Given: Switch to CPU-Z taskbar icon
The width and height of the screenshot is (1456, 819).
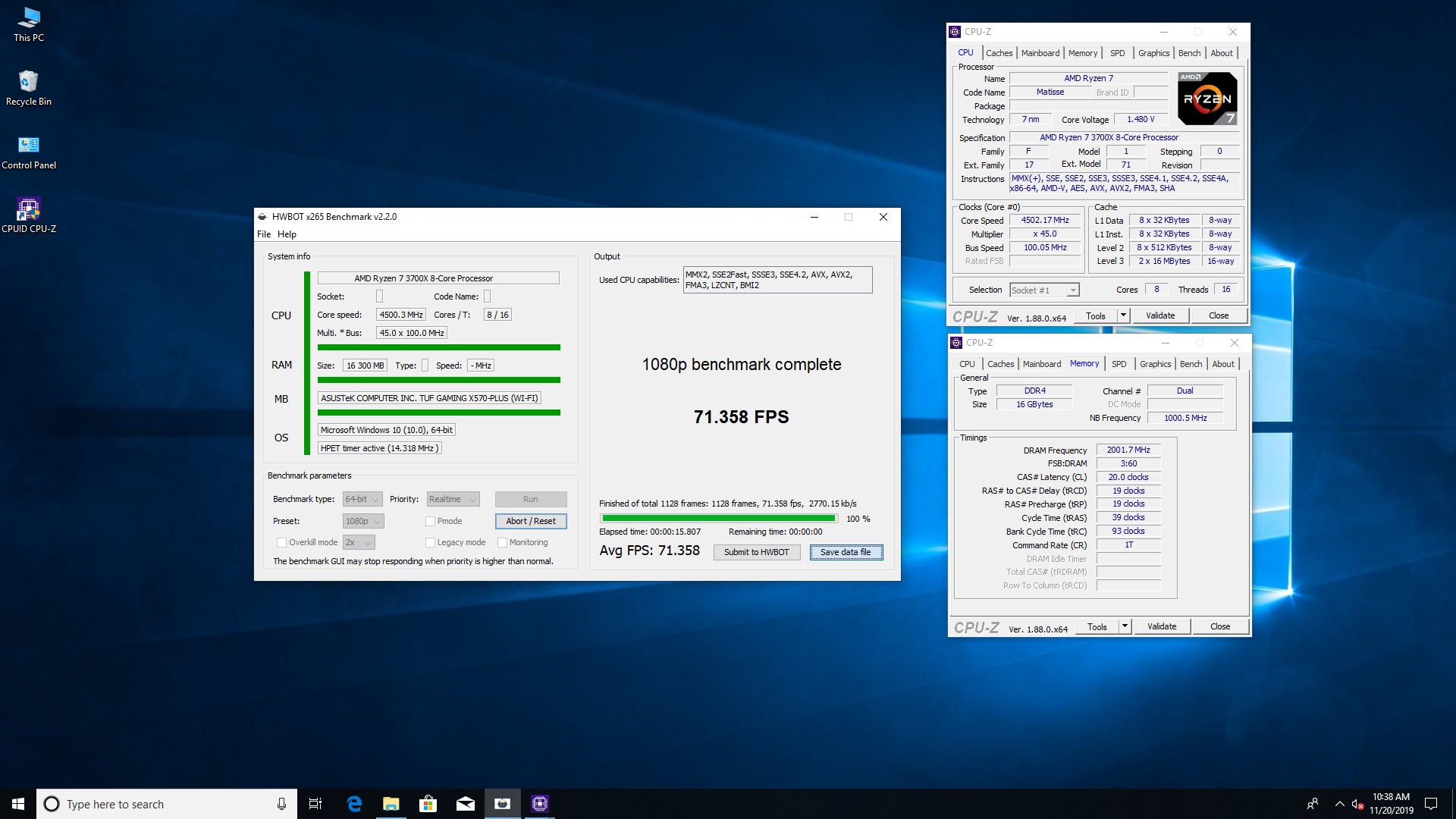Looking at the screenshot, I should (x=539, y=804).
